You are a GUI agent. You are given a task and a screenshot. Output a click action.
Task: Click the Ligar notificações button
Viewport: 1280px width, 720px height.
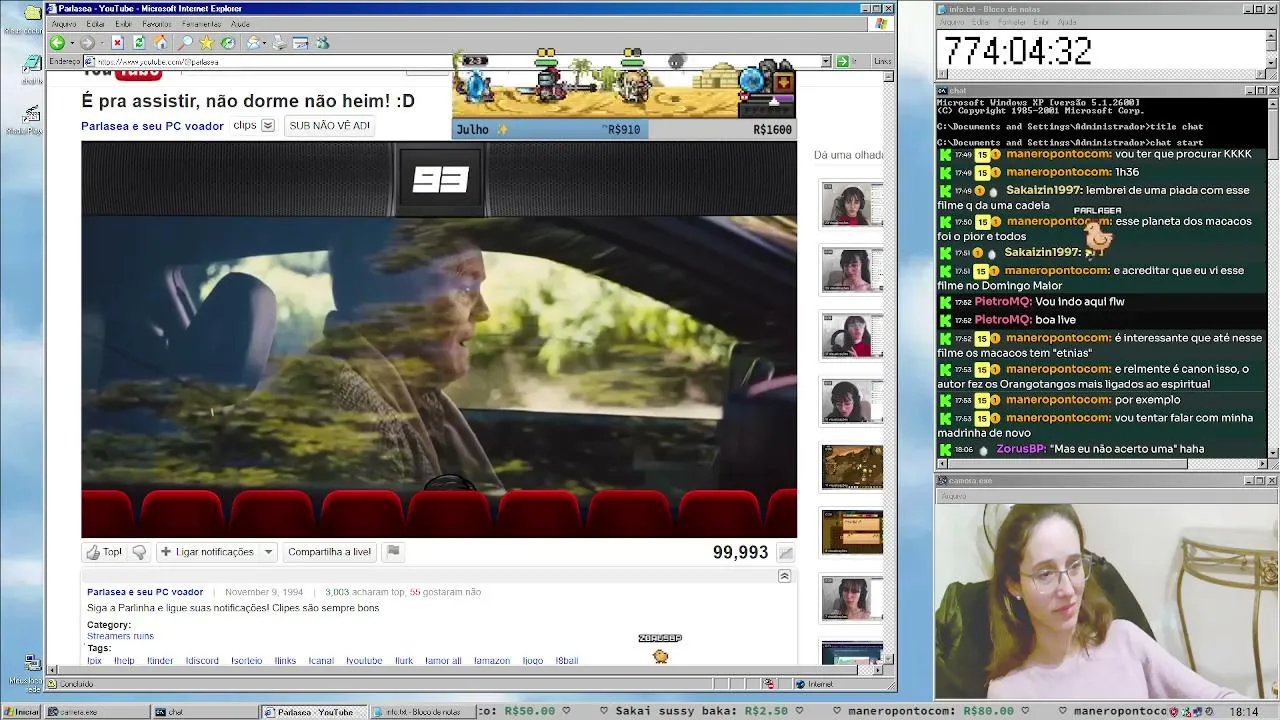point(207,552)
